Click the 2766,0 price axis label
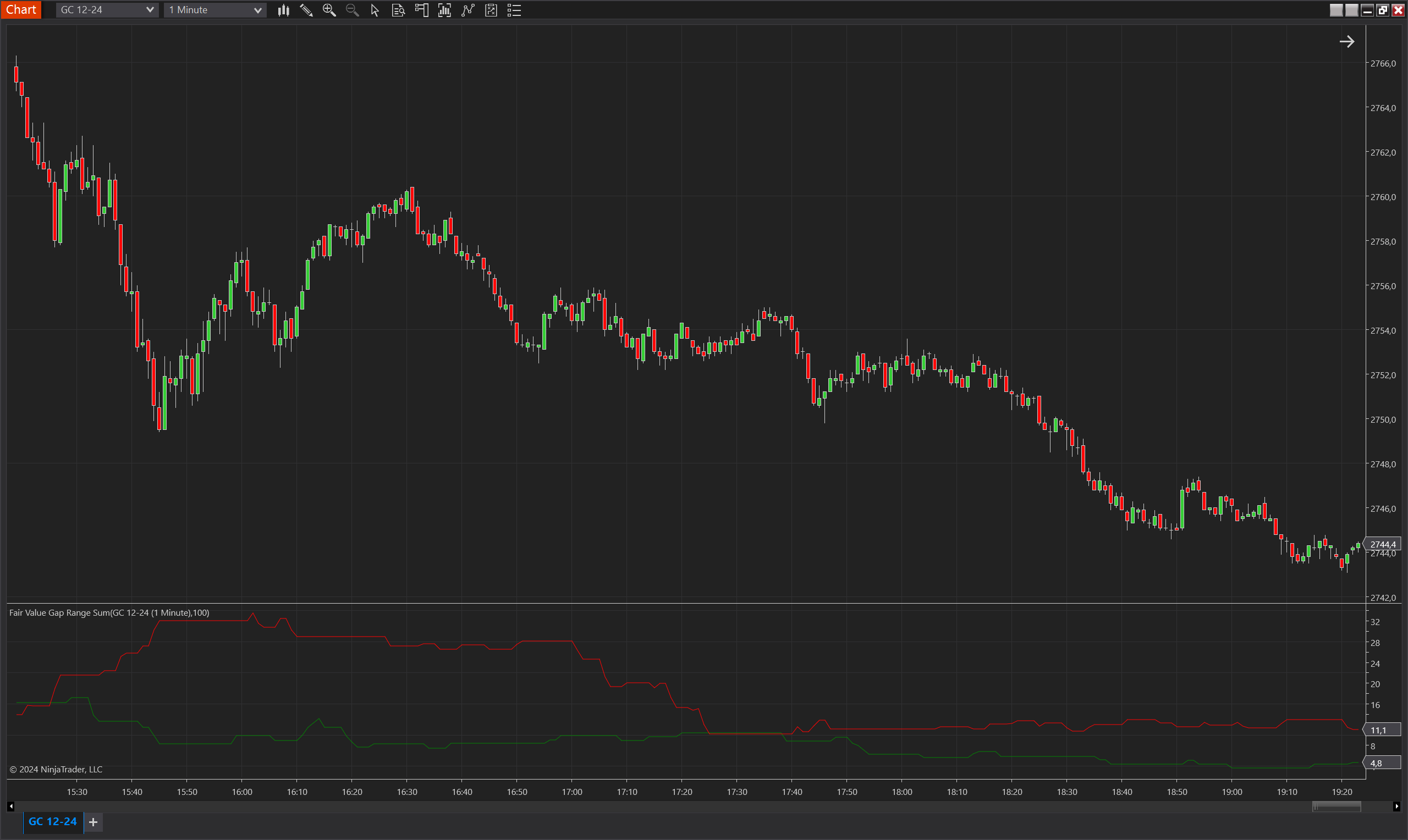This screenshot has height=840, width=1408. tap(1383, 63)
